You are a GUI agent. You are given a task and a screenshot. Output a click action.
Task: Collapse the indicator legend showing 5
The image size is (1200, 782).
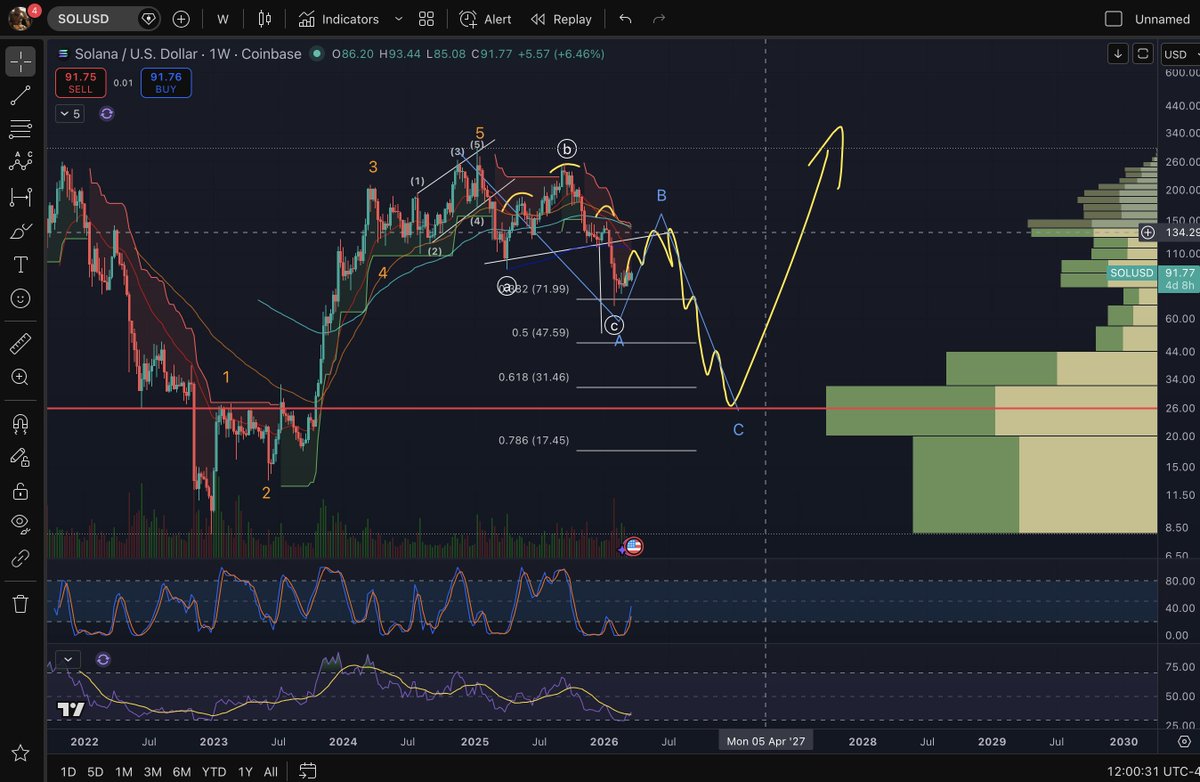[x=70, y=114]
